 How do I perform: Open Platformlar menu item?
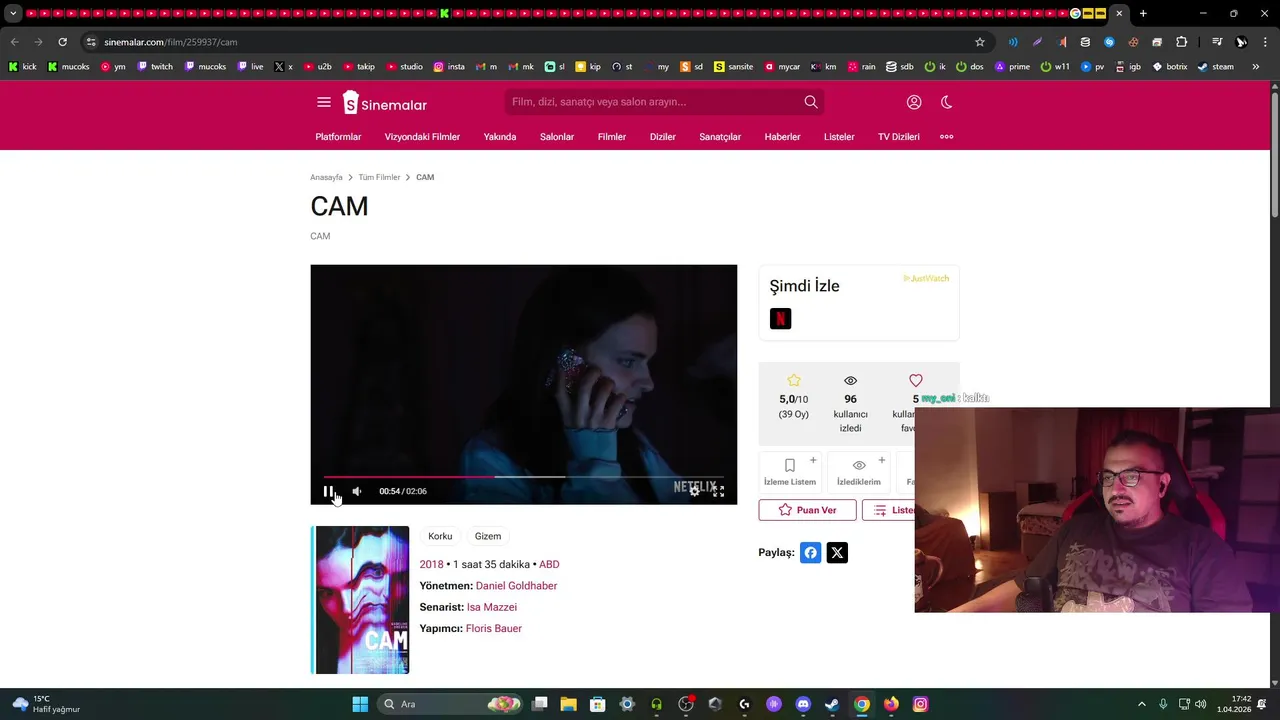pos(338,137)
